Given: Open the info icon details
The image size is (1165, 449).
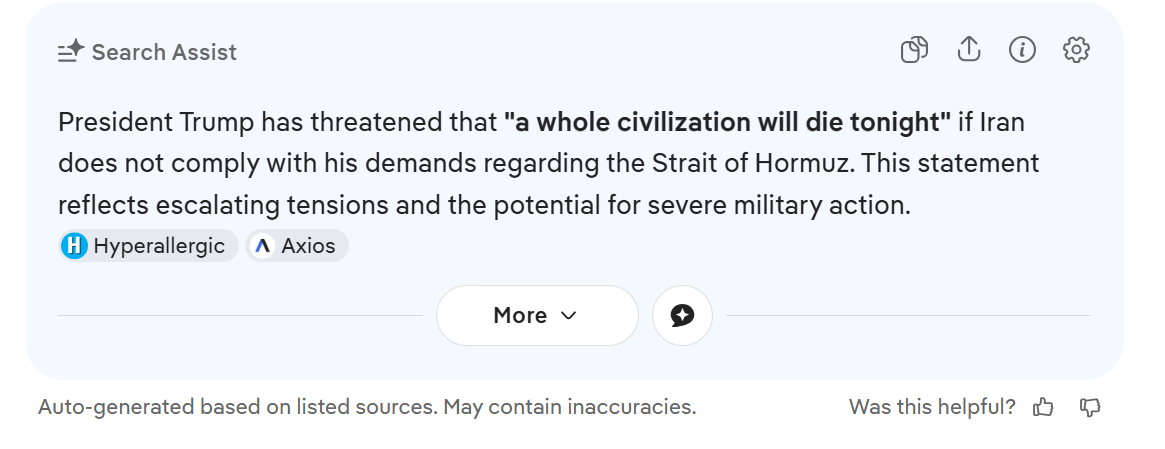Looking at the screenshot, I should click(x=1022, y=50).
